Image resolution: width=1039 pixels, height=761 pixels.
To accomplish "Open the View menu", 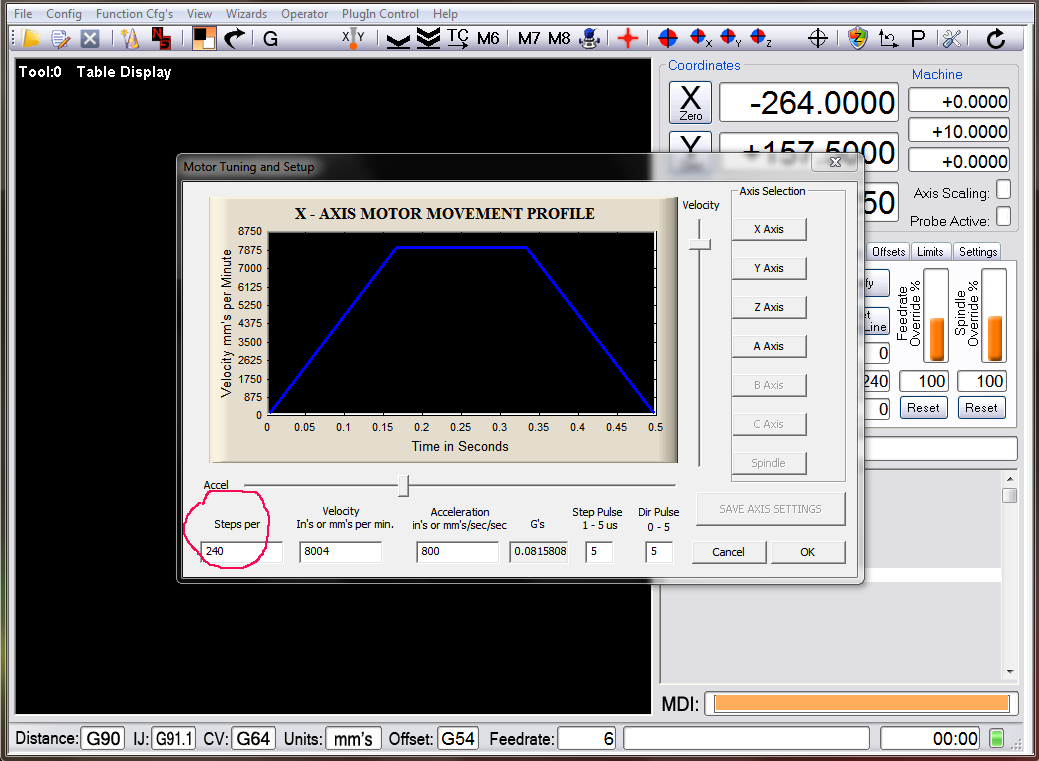I will click(199, 14).
